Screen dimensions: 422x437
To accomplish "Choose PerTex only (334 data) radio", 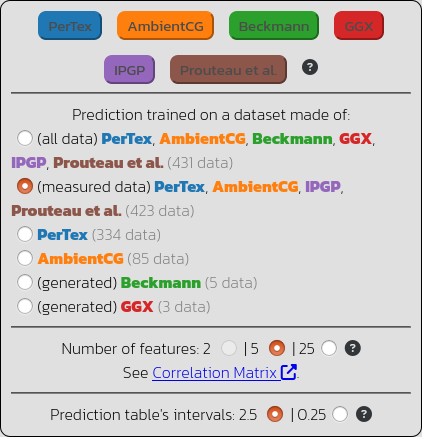I will tap(25, 234).
